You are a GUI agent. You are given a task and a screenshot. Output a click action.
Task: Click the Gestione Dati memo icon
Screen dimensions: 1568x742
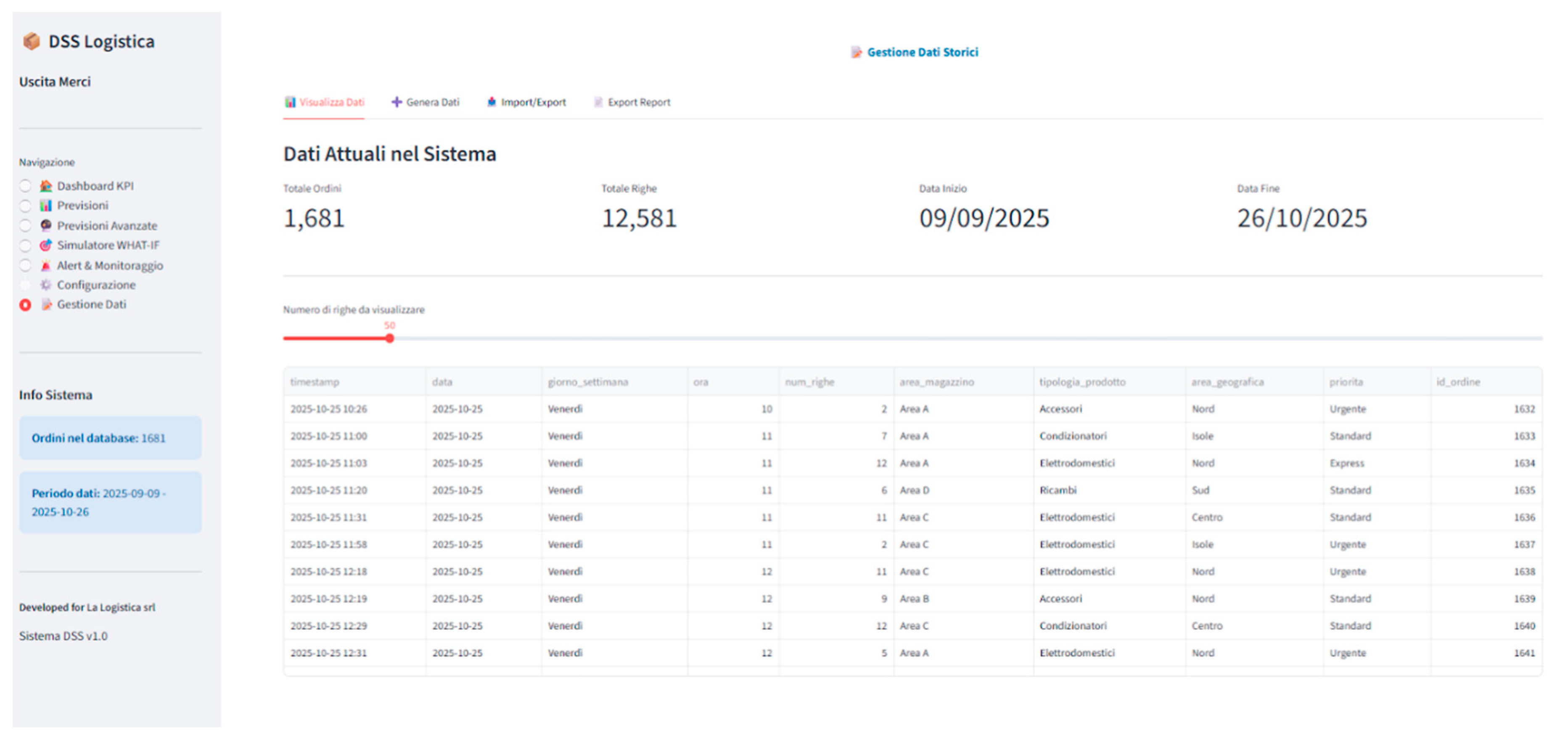[x=46, y=305]
